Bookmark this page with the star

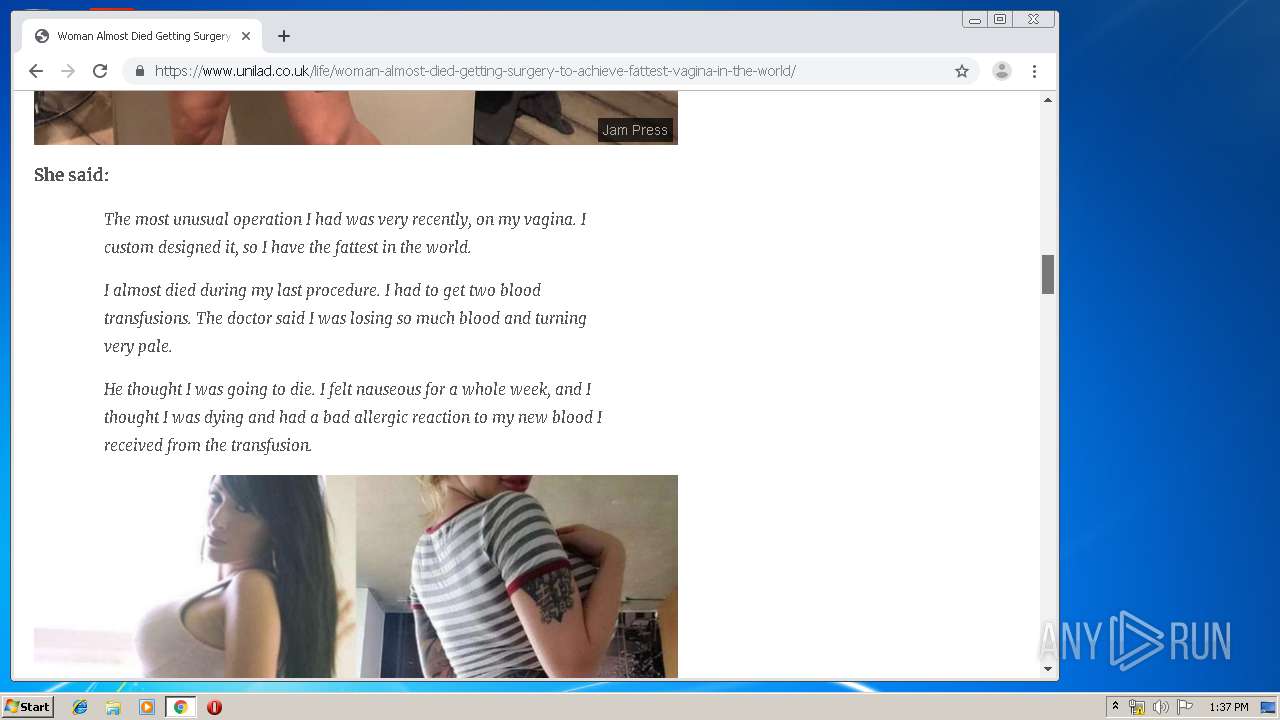point(962,71)
